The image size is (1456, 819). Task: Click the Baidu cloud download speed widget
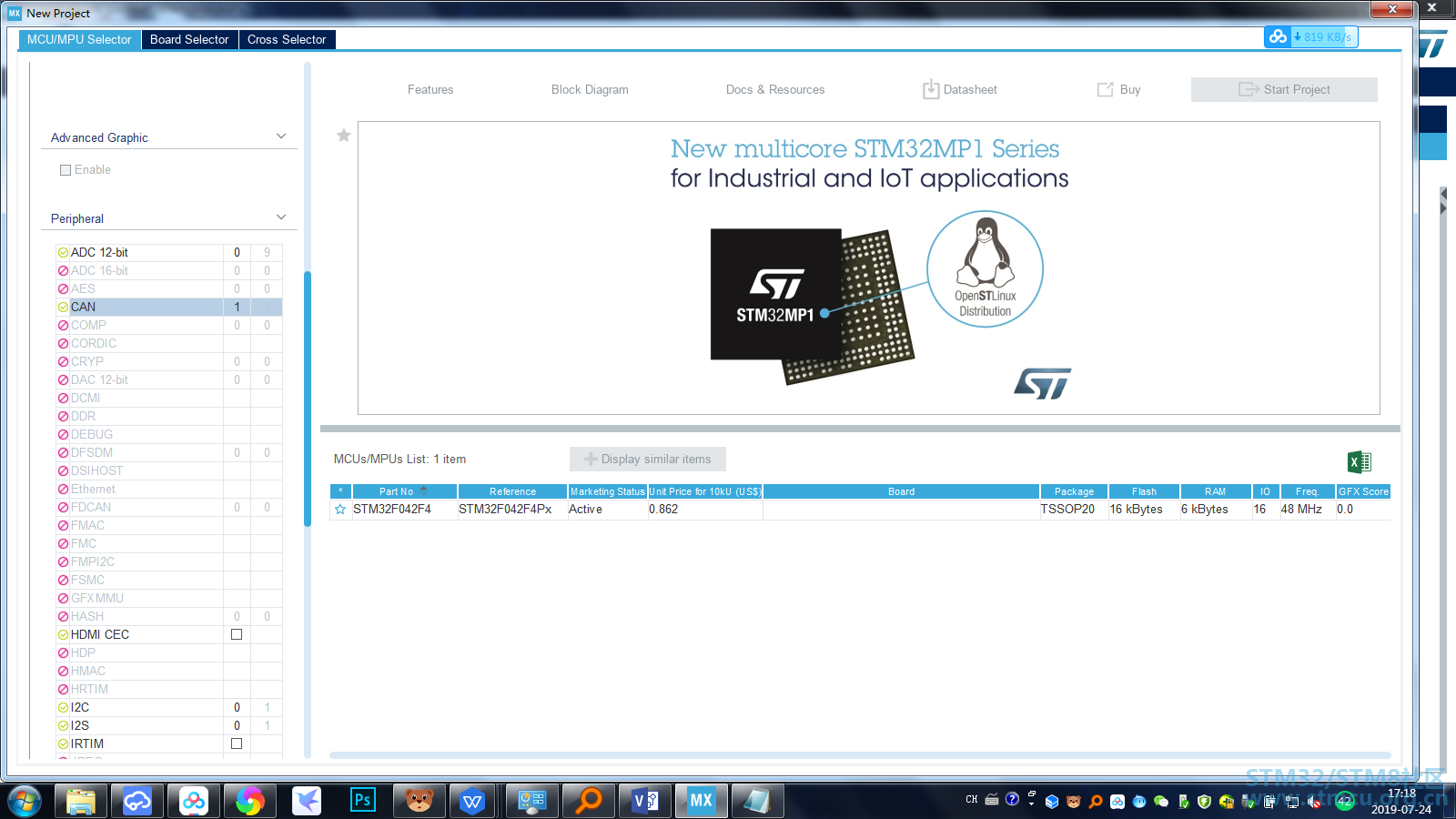(x=1310, y=36)
